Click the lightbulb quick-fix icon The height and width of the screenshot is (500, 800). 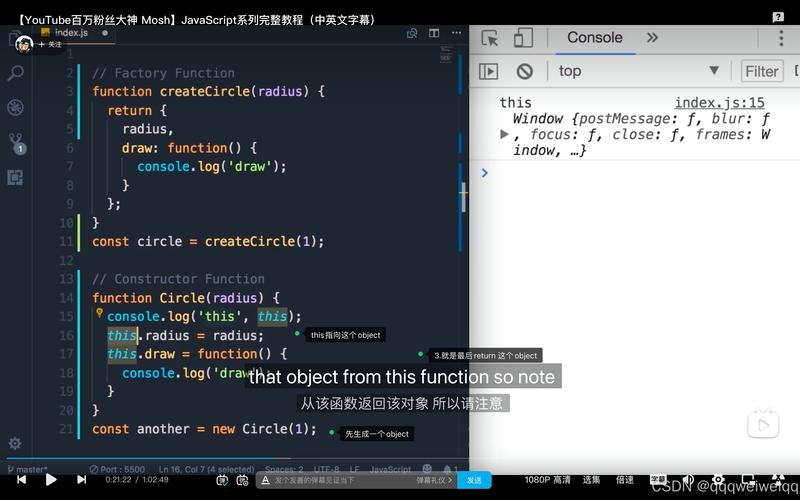point(100,314)
